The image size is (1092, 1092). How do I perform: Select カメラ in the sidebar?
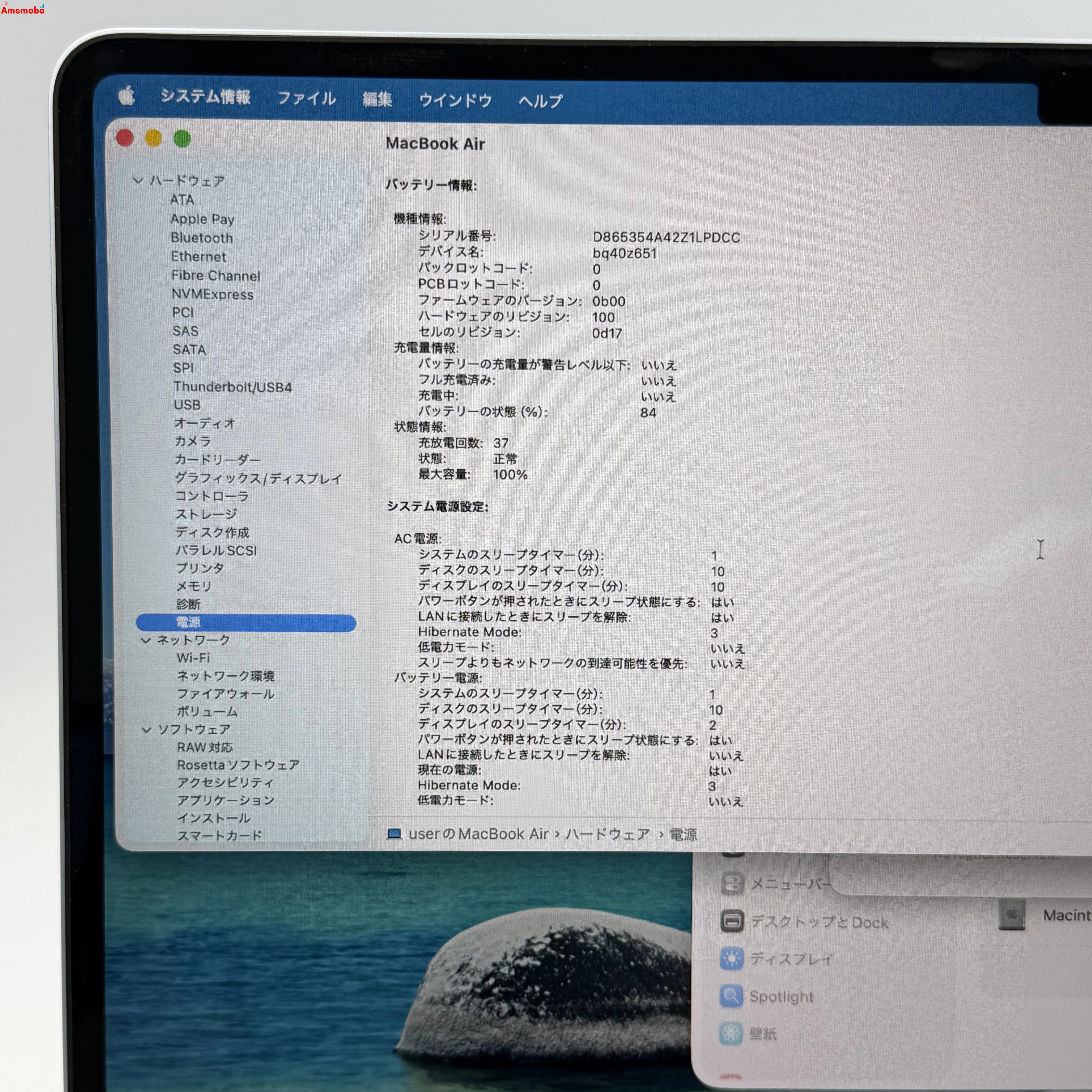tap(193, 441)
